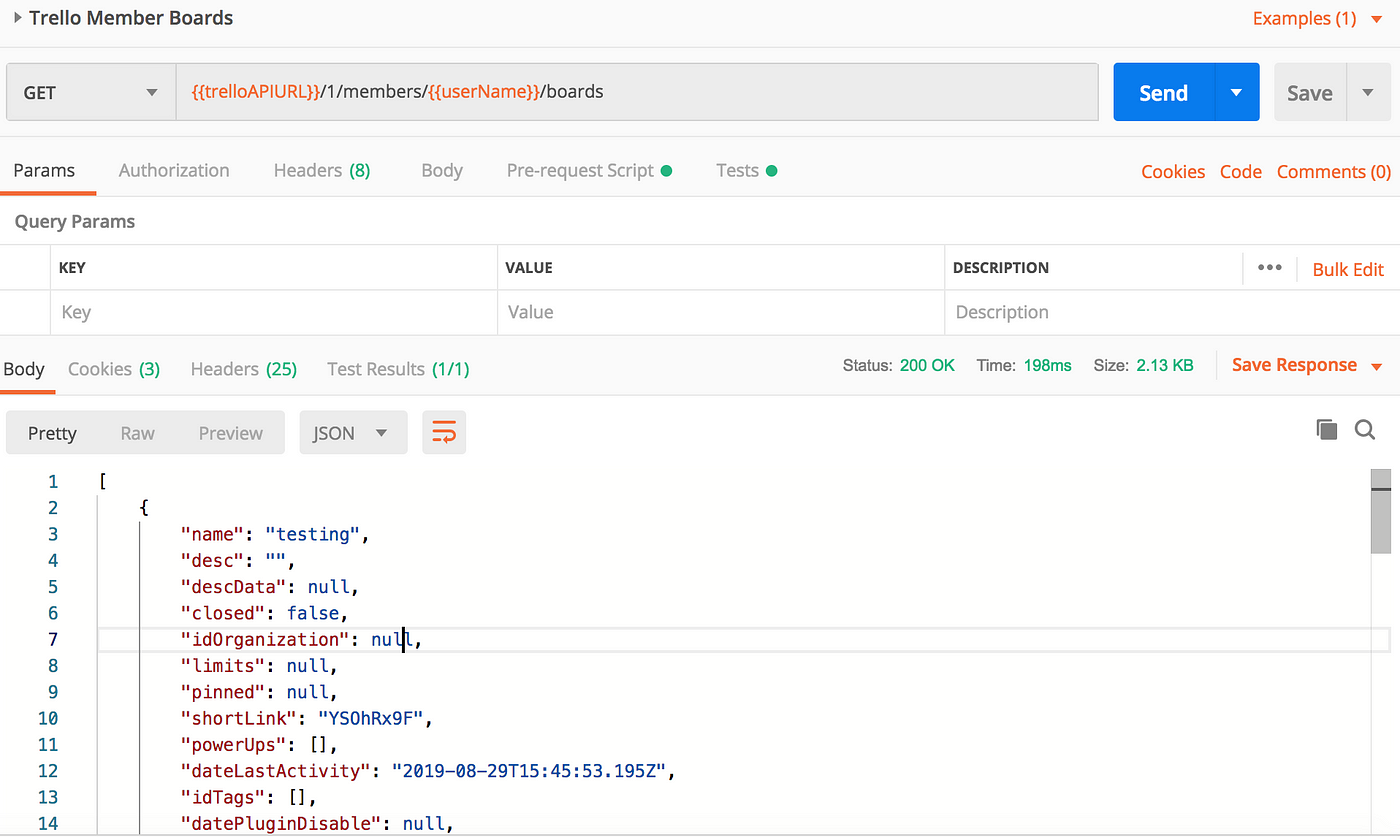
Task: Open the Code link
Action: 1241,171
